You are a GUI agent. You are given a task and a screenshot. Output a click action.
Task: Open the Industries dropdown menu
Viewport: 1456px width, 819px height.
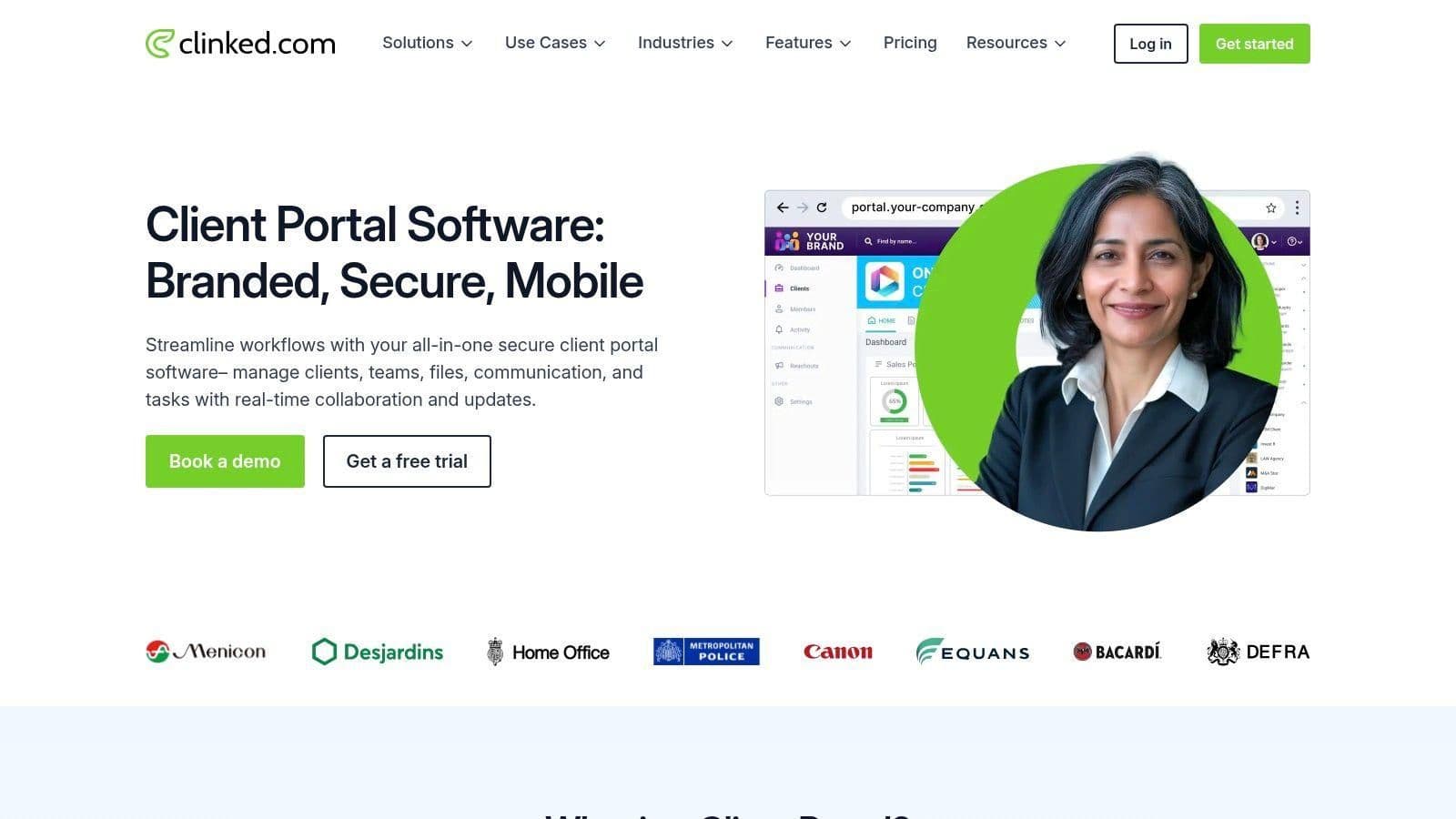click(685, 43)
